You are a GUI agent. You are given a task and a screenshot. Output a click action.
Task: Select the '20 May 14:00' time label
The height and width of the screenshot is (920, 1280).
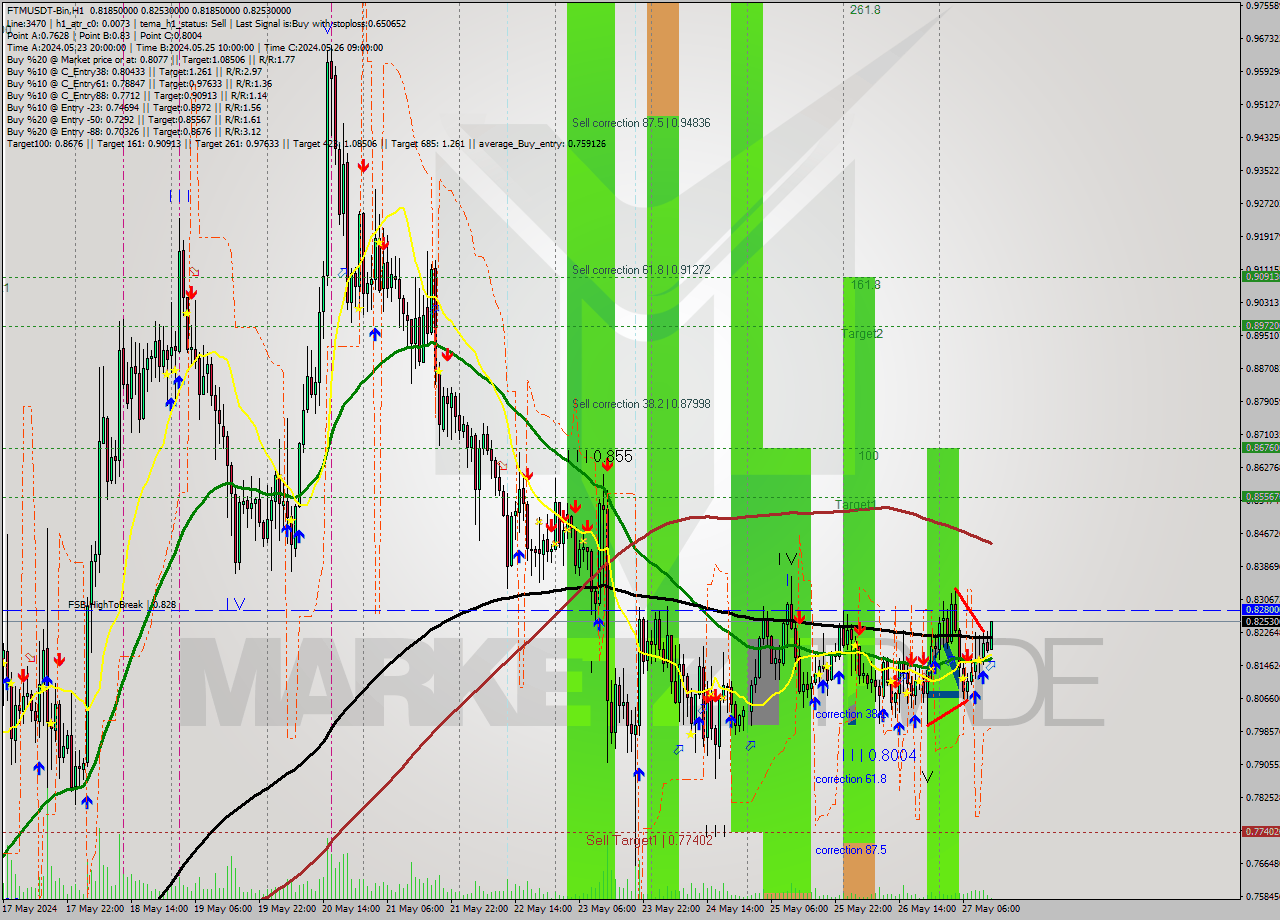point(351,909)
